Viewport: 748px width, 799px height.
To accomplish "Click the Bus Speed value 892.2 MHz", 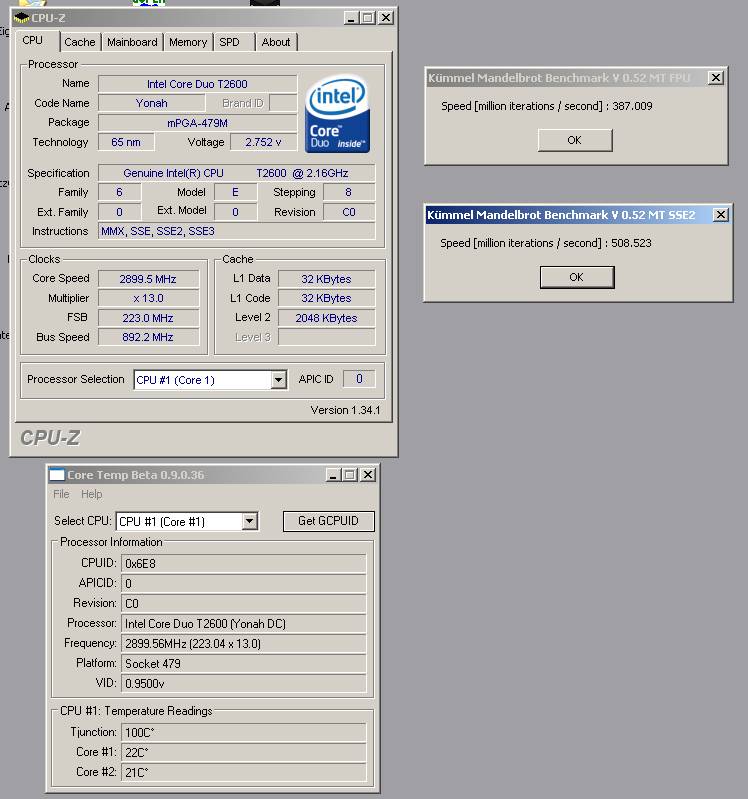I will (148, 337).
